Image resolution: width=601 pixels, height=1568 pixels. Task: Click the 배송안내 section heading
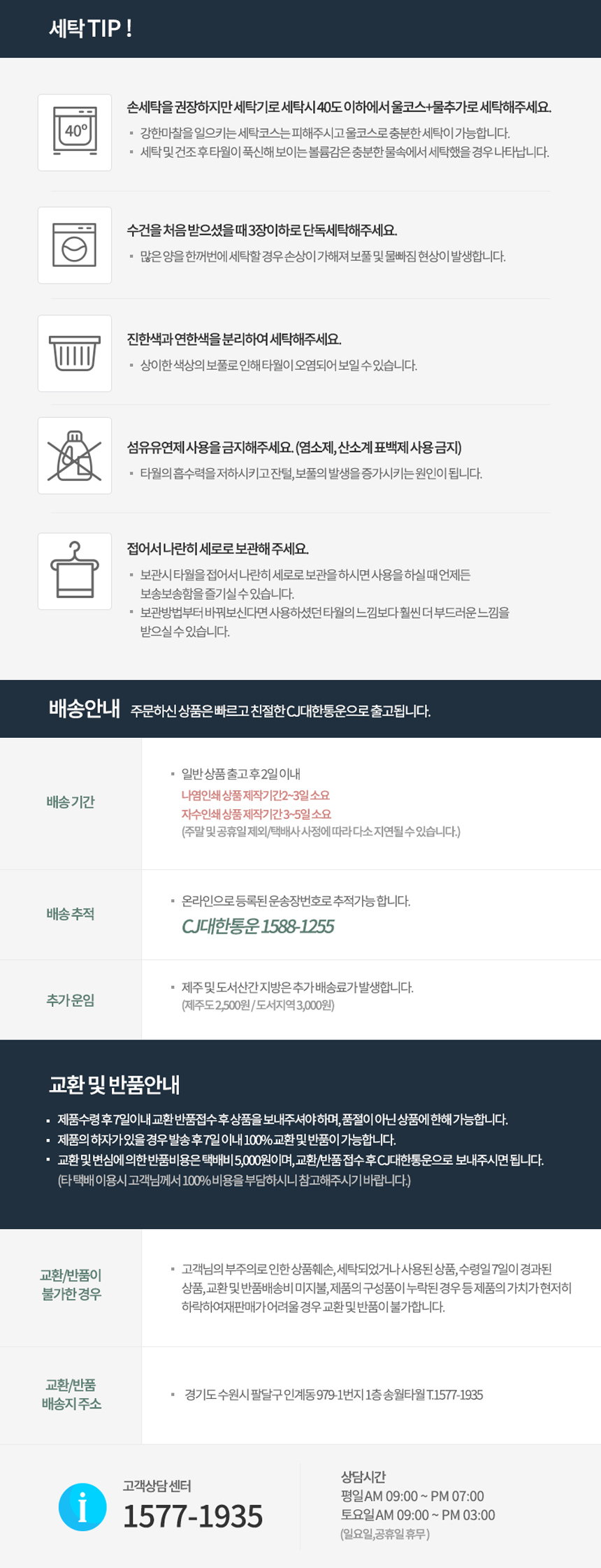tap(85, 709)
